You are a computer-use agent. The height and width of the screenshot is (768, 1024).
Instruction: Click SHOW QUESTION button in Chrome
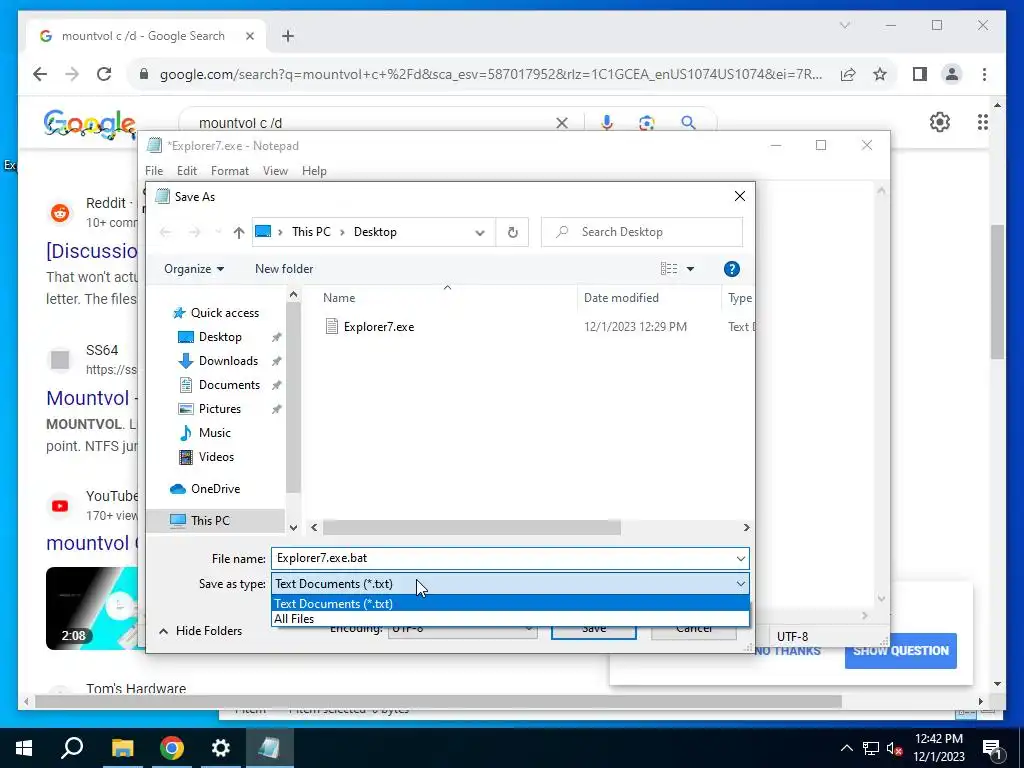[901, 650]
